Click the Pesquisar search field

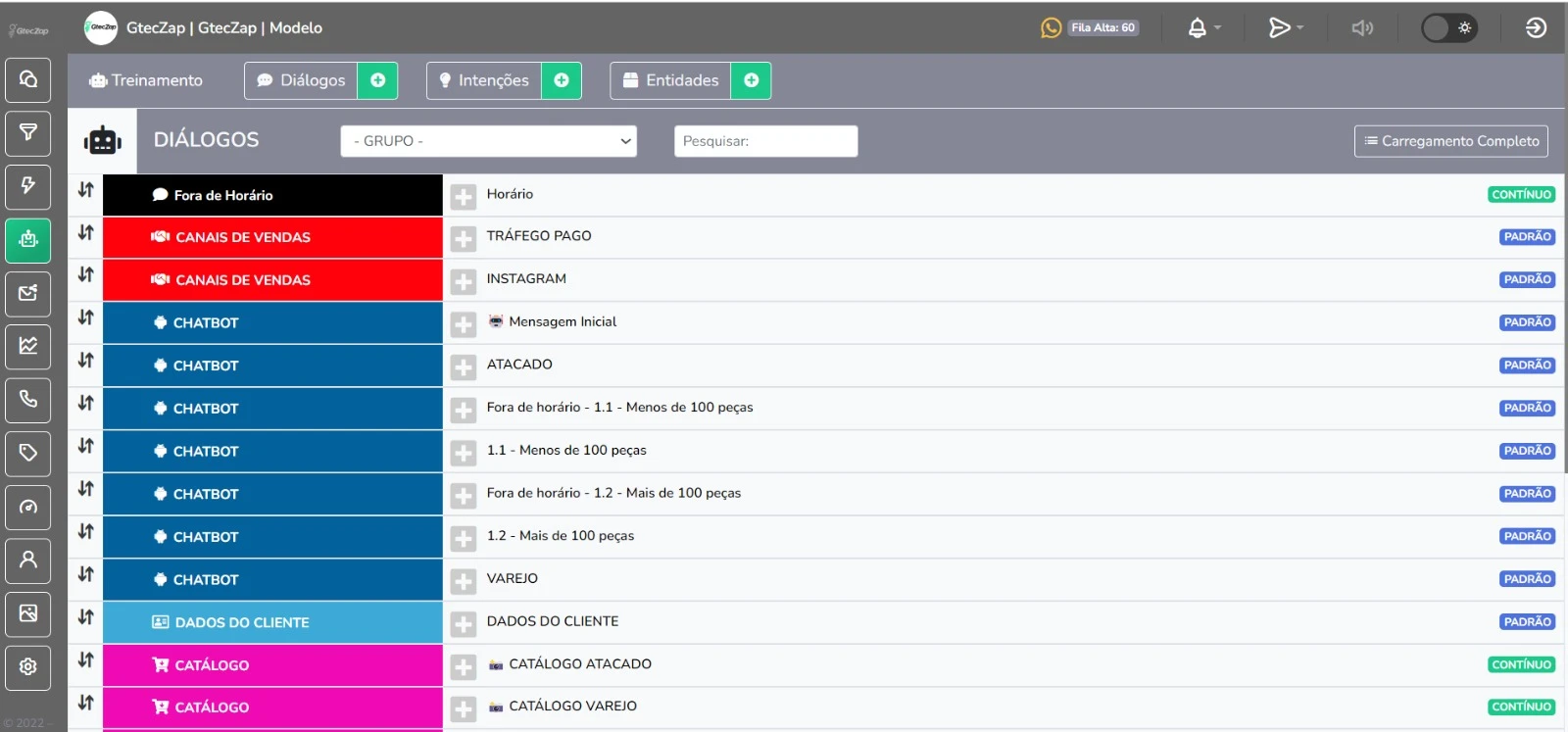pos(766,141)
